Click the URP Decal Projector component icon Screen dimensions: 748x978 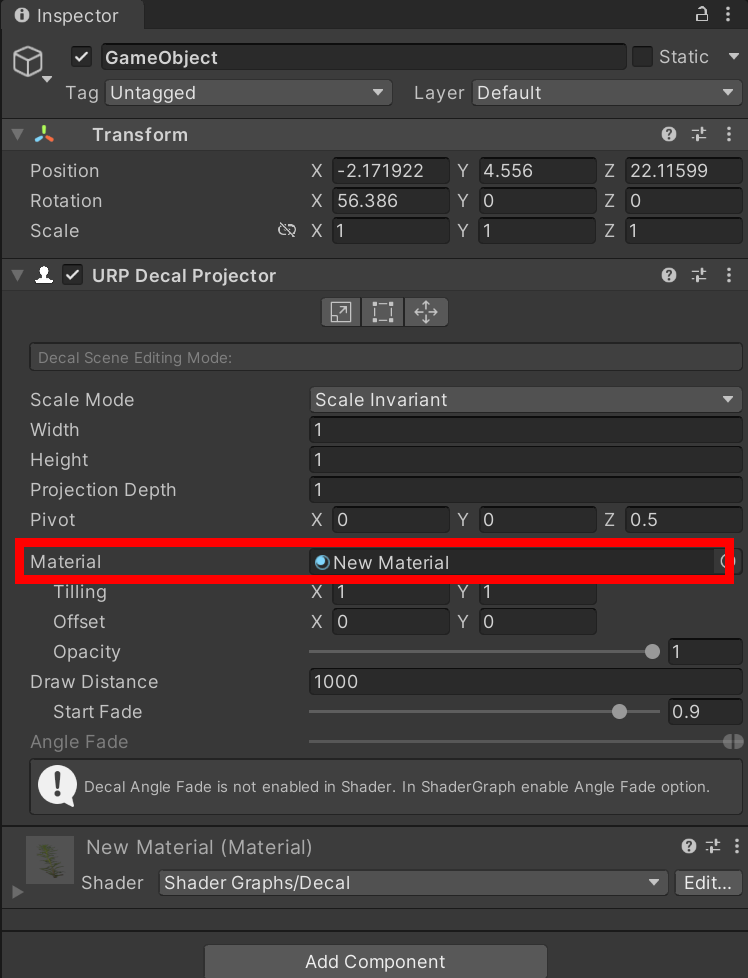pos(44,275)
